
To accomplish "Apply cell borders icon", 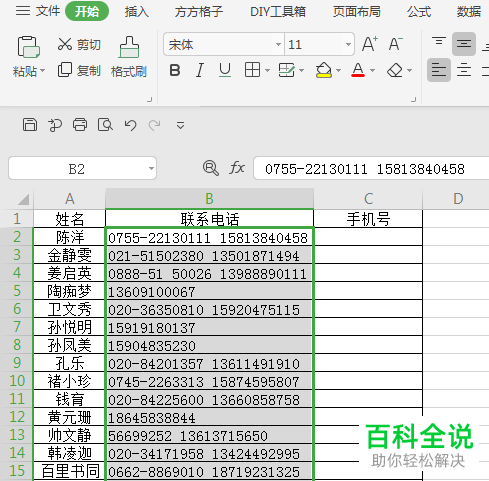I will pos(252,70).
